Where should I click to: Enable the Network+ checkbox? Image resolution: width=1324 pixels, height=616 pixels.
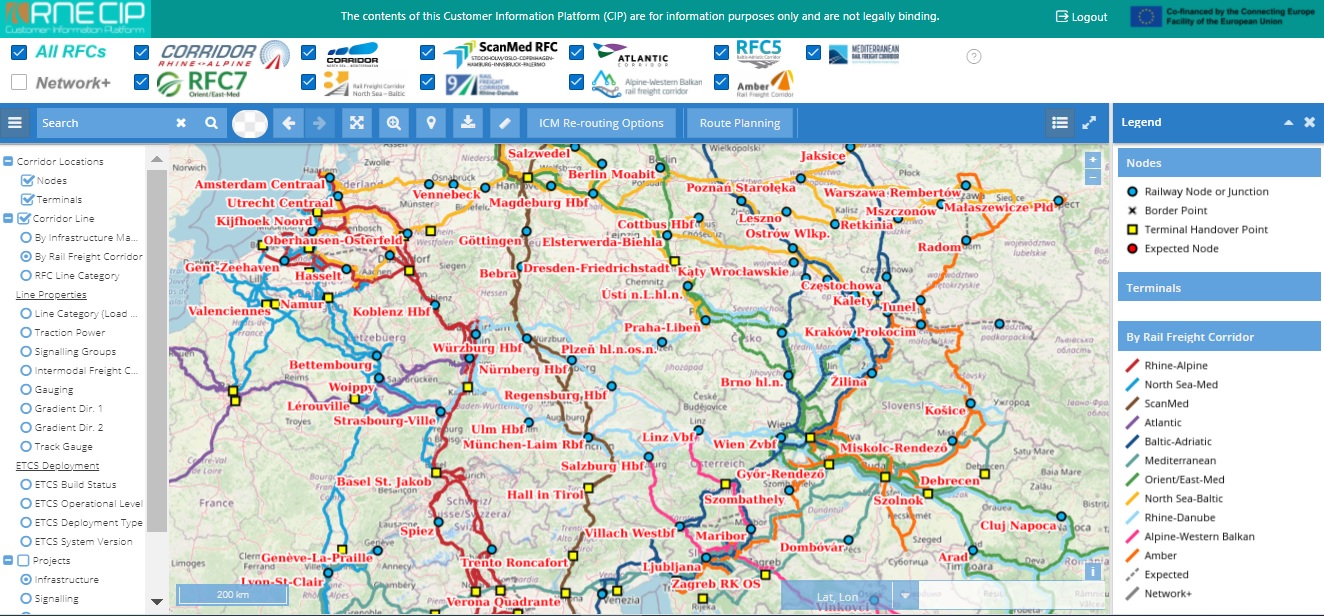19,82
